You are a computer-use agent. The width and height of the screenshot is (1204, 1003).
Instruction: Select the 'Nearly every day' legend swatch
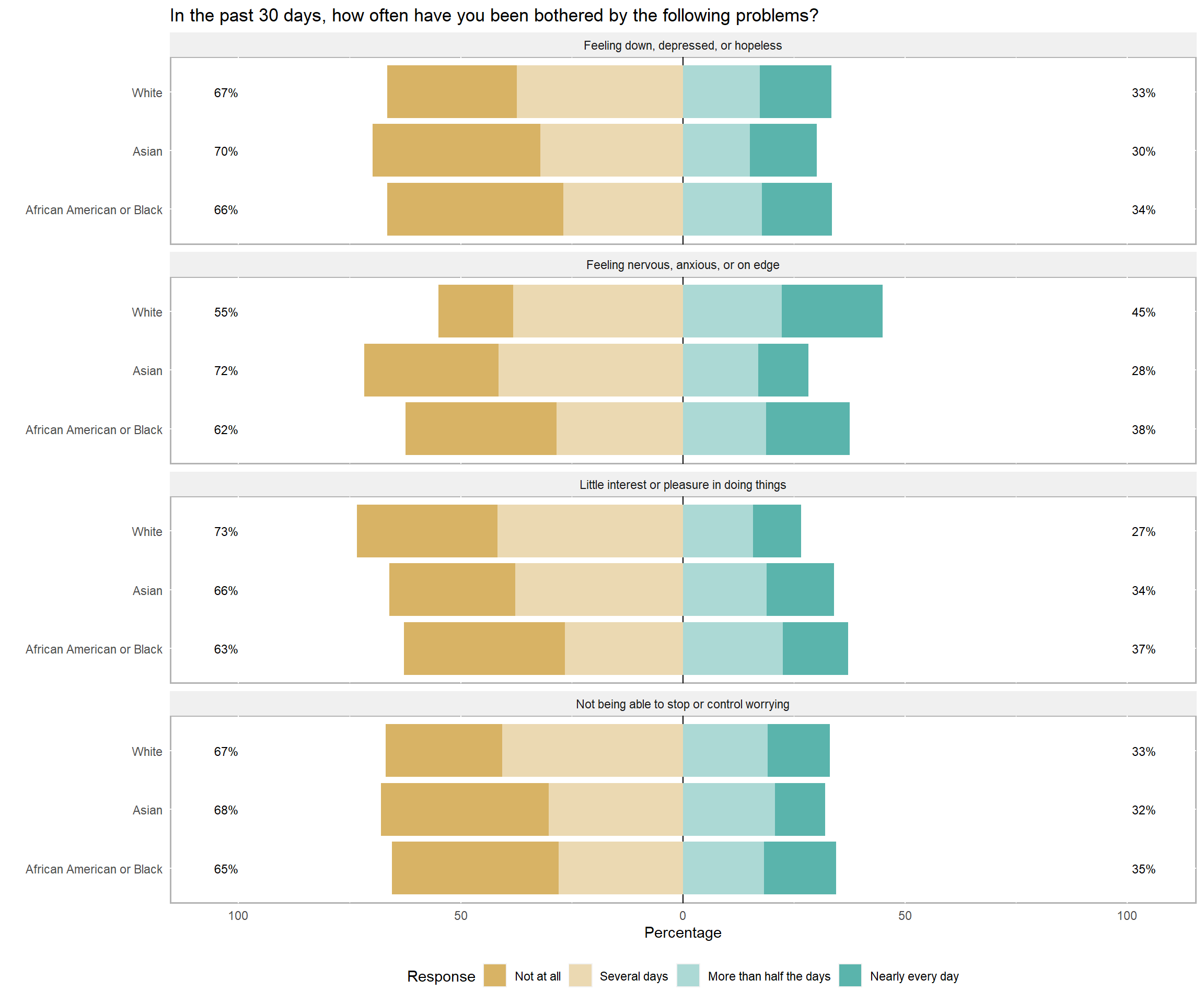coord(850,975)
